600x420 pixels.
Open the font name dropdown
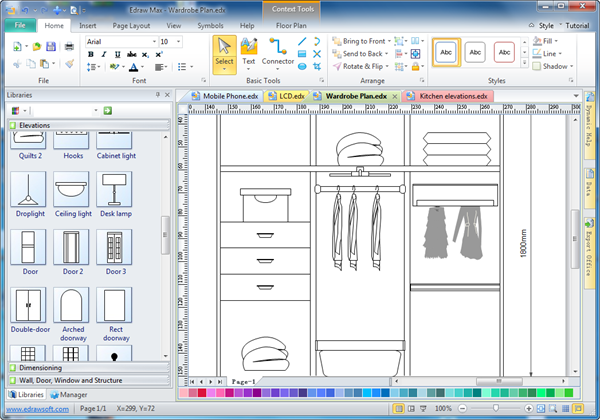(x=152, y=41)
